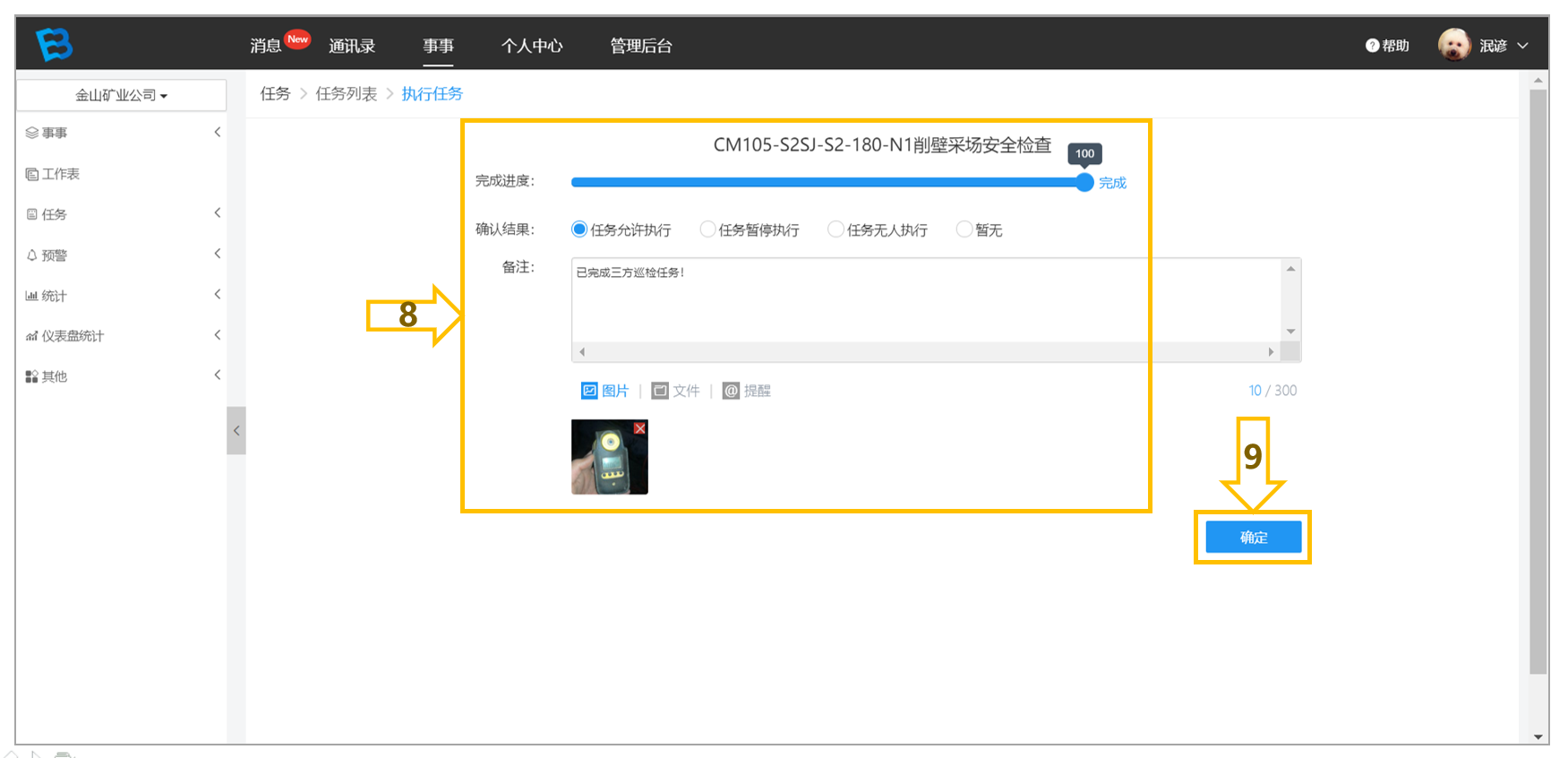Click the 完成进度 slider handle
The width and height of the screenshot is (1568, 758).
click(x=1084, y=182)
